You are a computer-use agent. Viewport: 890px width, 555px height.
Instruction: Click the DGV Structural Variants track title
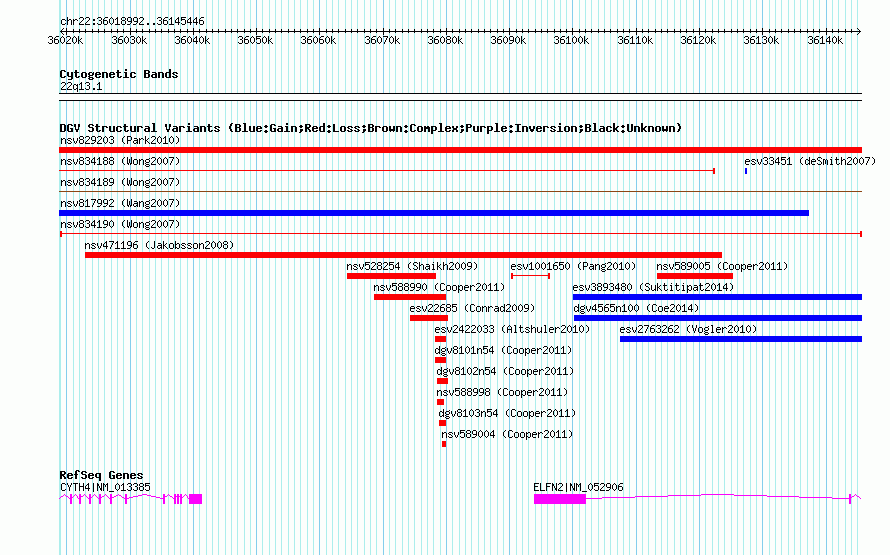pos(370,128)
